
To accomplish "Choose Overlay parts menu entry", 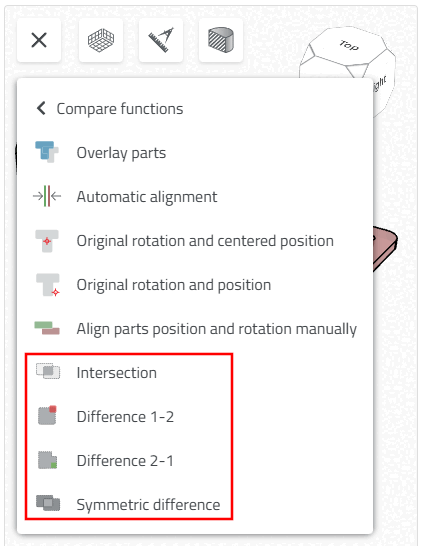I will pyautogui.click(x=121, y=153).
